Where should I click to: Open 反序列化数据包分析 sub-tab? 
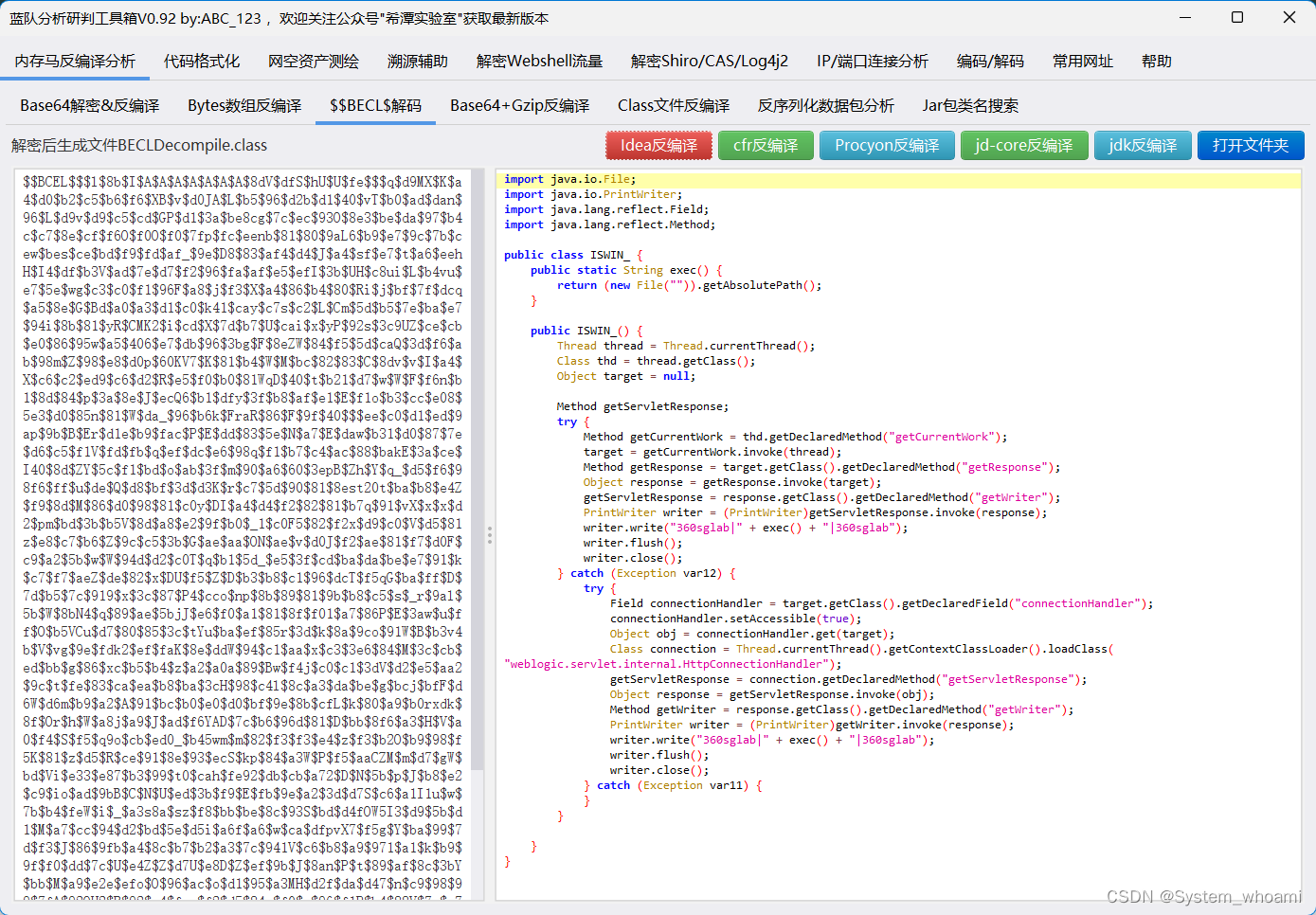point(826,105)
